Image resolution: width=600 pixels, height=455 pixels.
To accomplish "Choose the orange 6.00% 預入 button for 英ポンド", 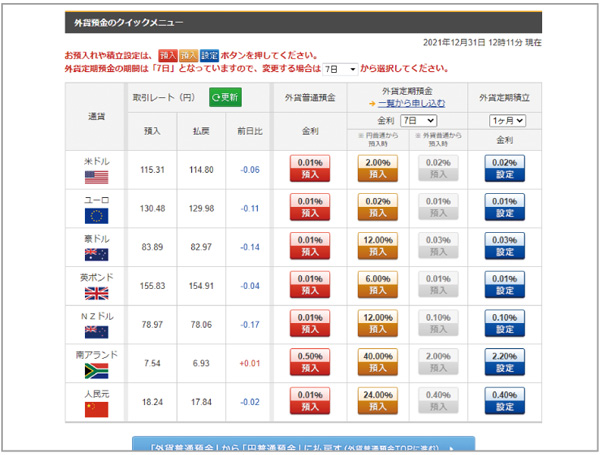I will coord(377,285).
